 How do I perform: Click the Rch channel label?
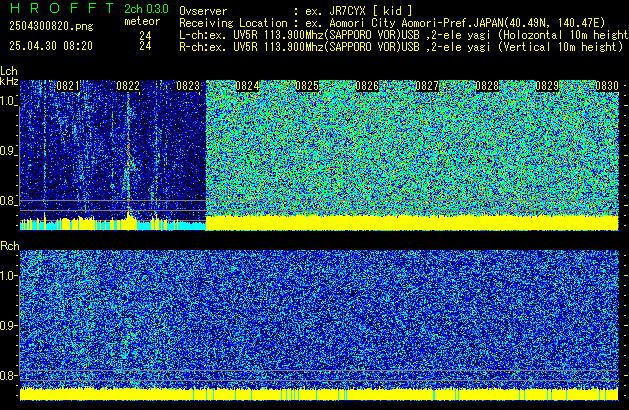(10, 246)
